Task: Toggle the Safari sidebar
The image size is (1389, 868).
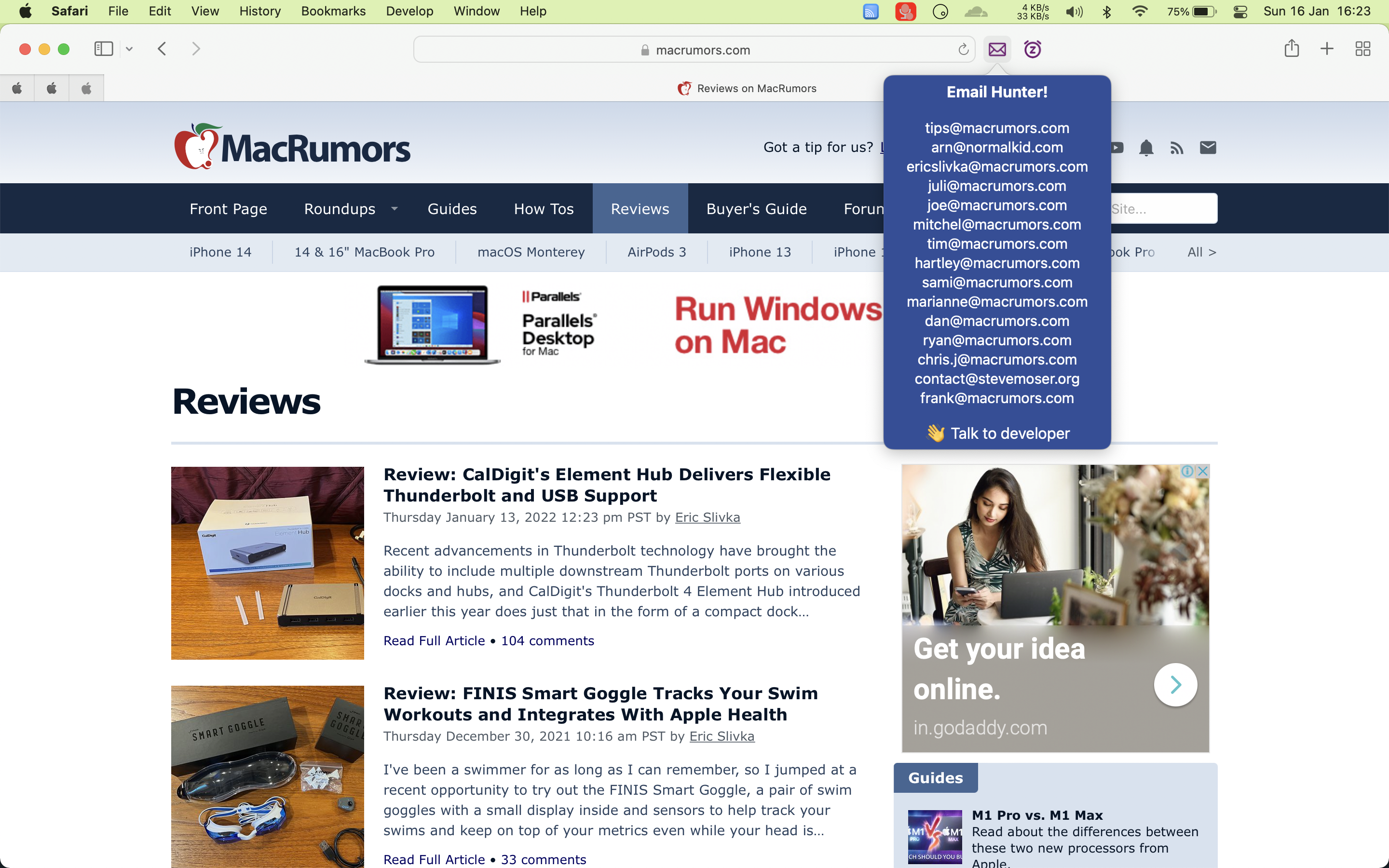Action: click(x=103, y=49)
